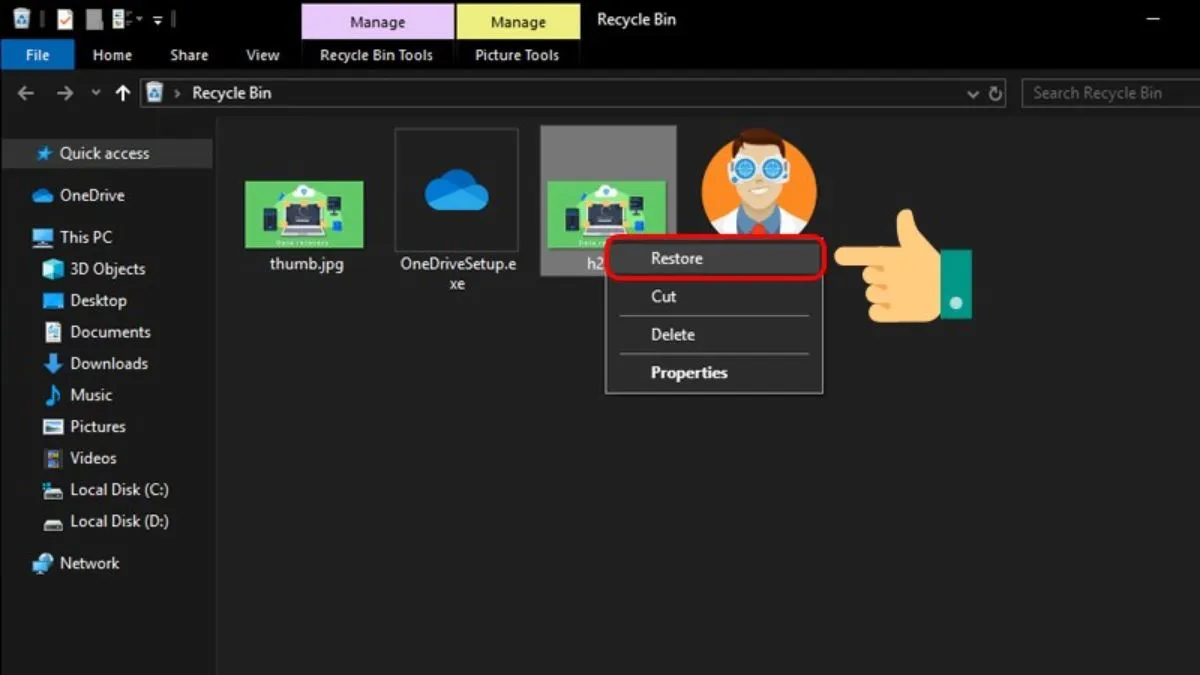Select the thumb.jpg thumbnail

tap(304, 213)
